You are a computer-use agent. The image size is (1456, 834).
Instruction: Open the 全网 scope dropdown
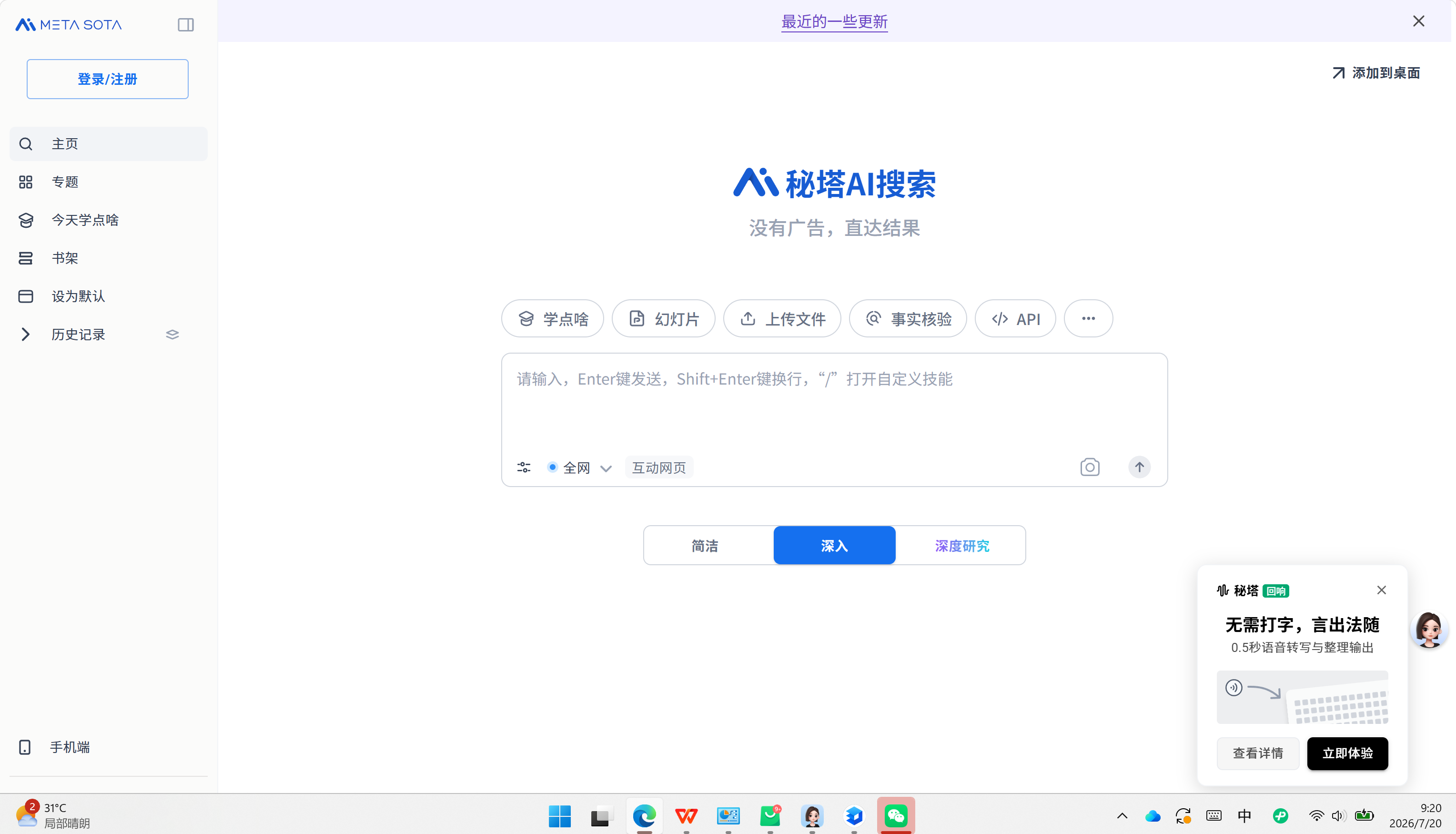(579, 468)
